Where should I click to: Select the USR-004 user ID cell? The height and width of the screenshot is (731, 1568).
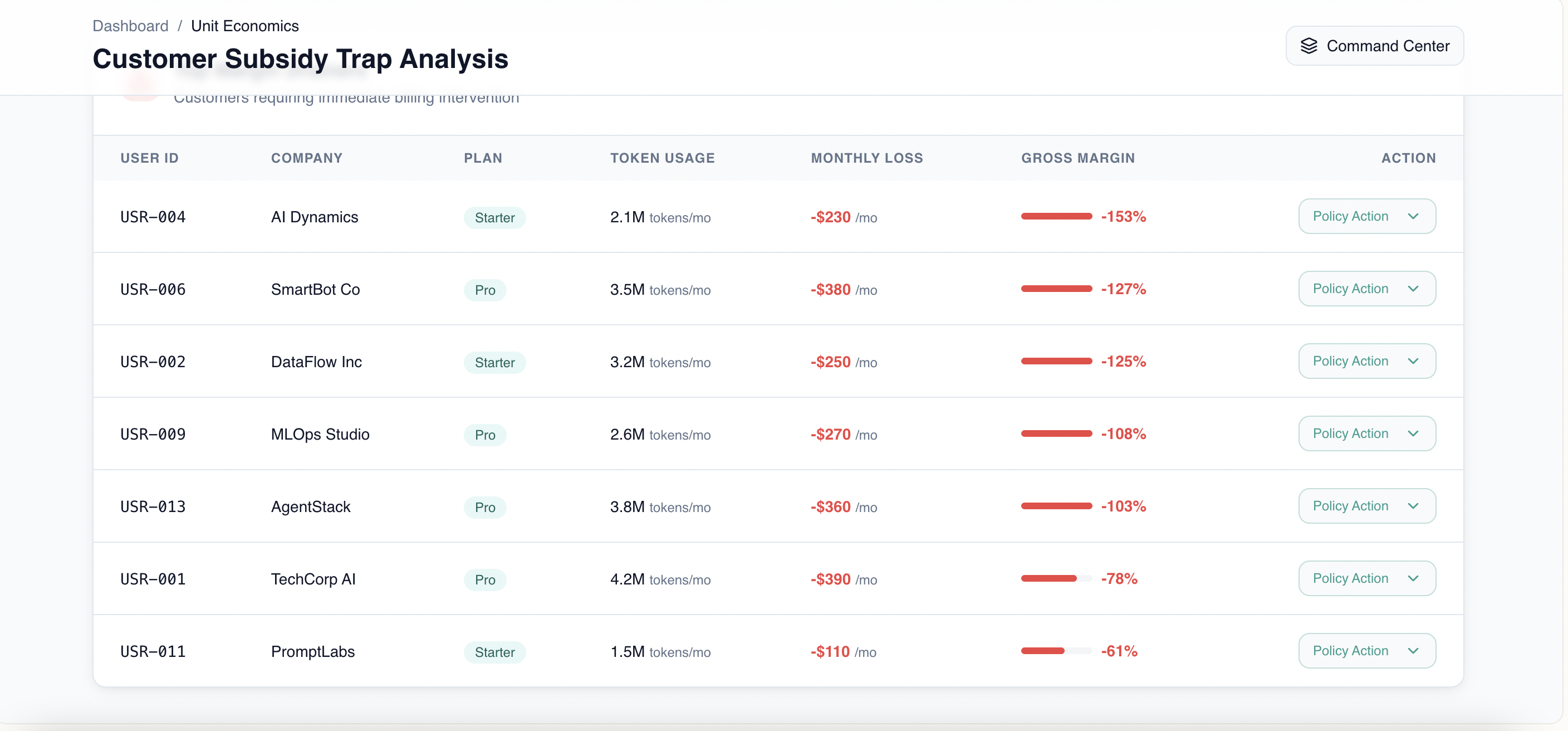(x=153, y=217)
